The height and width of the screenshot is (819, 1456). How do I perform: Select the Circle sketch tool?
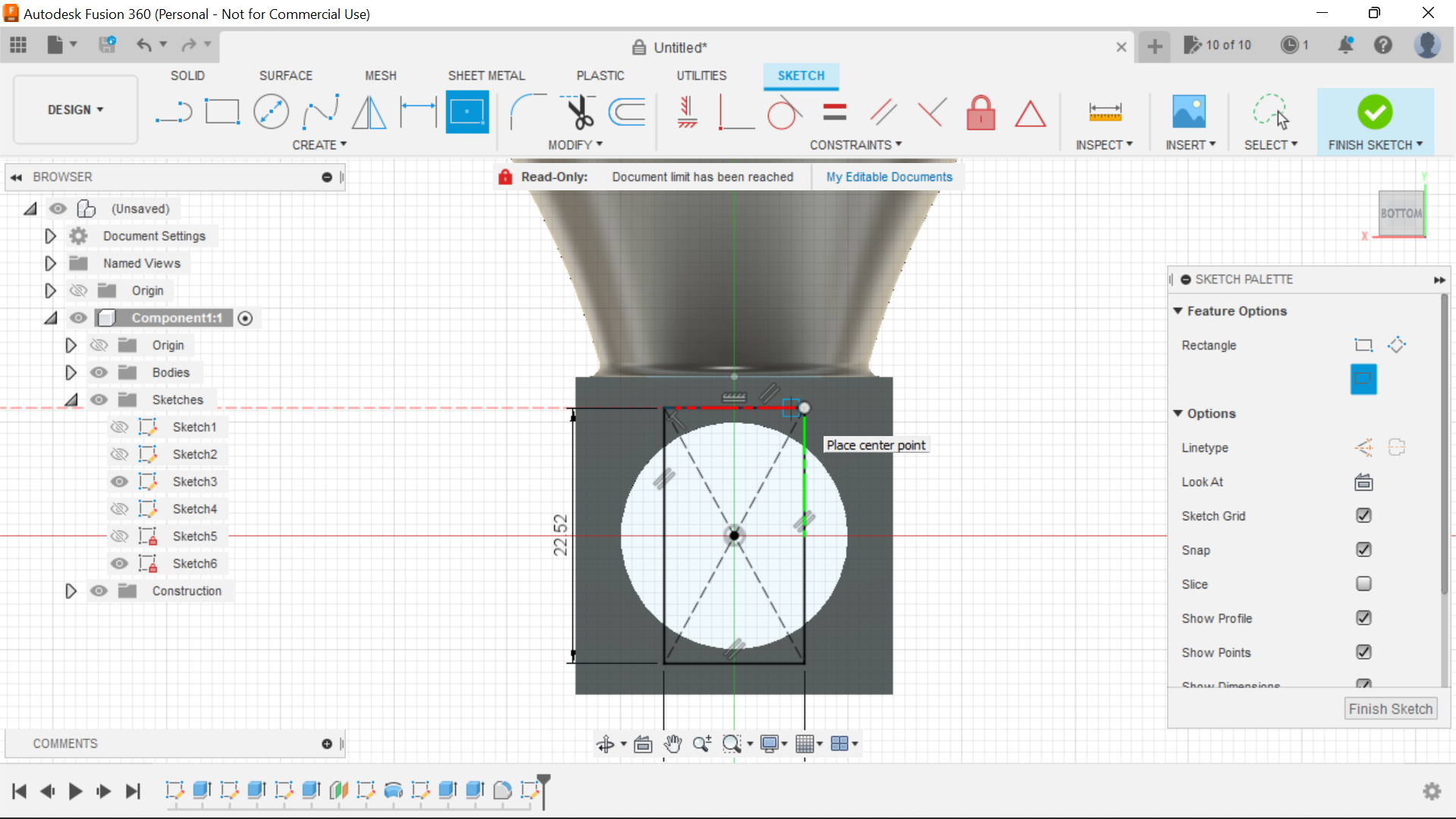(271, 111)
